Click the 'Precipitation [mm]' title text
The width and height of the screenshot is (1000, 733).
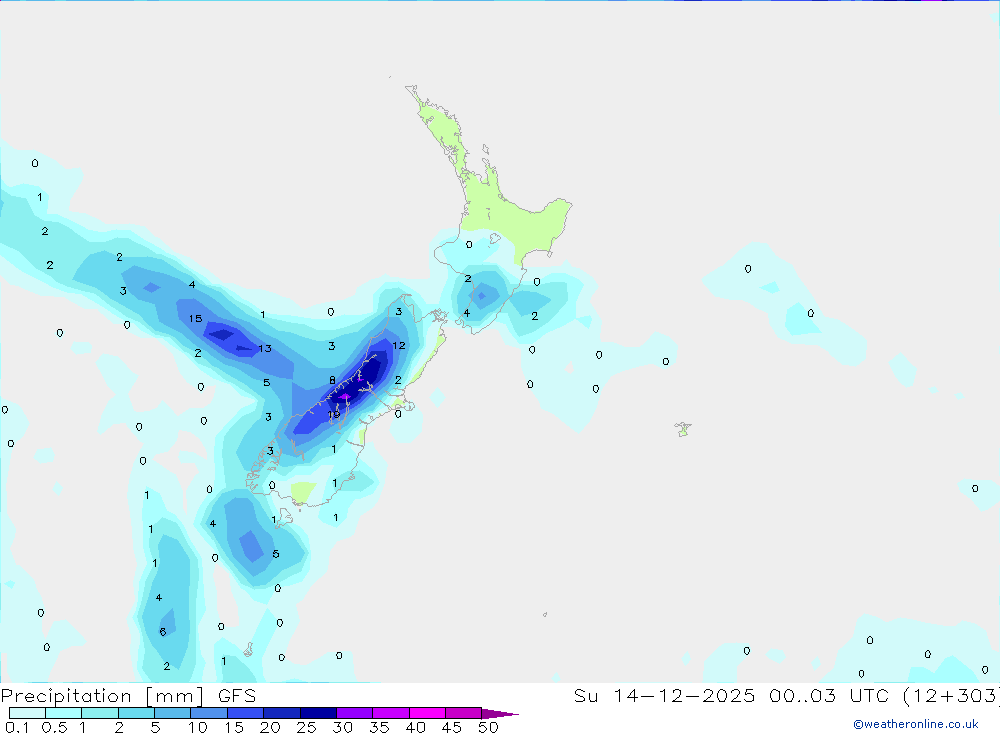coord(102,696)
